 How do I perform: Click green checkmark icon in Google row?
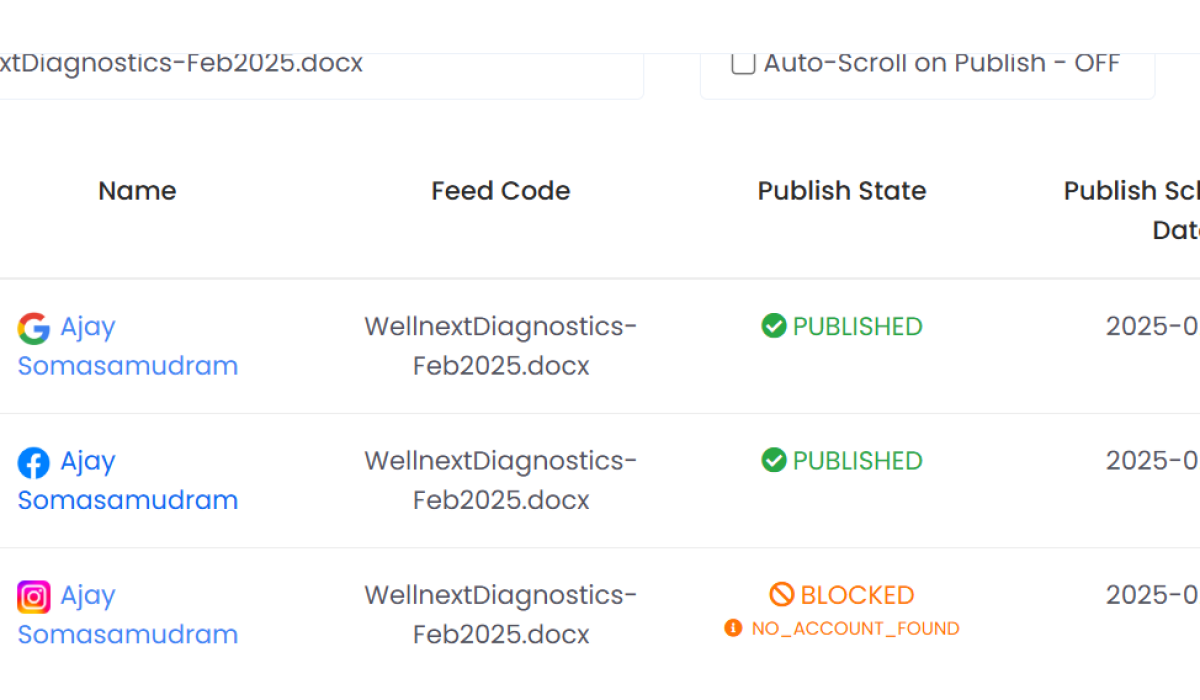pos(774,326)
